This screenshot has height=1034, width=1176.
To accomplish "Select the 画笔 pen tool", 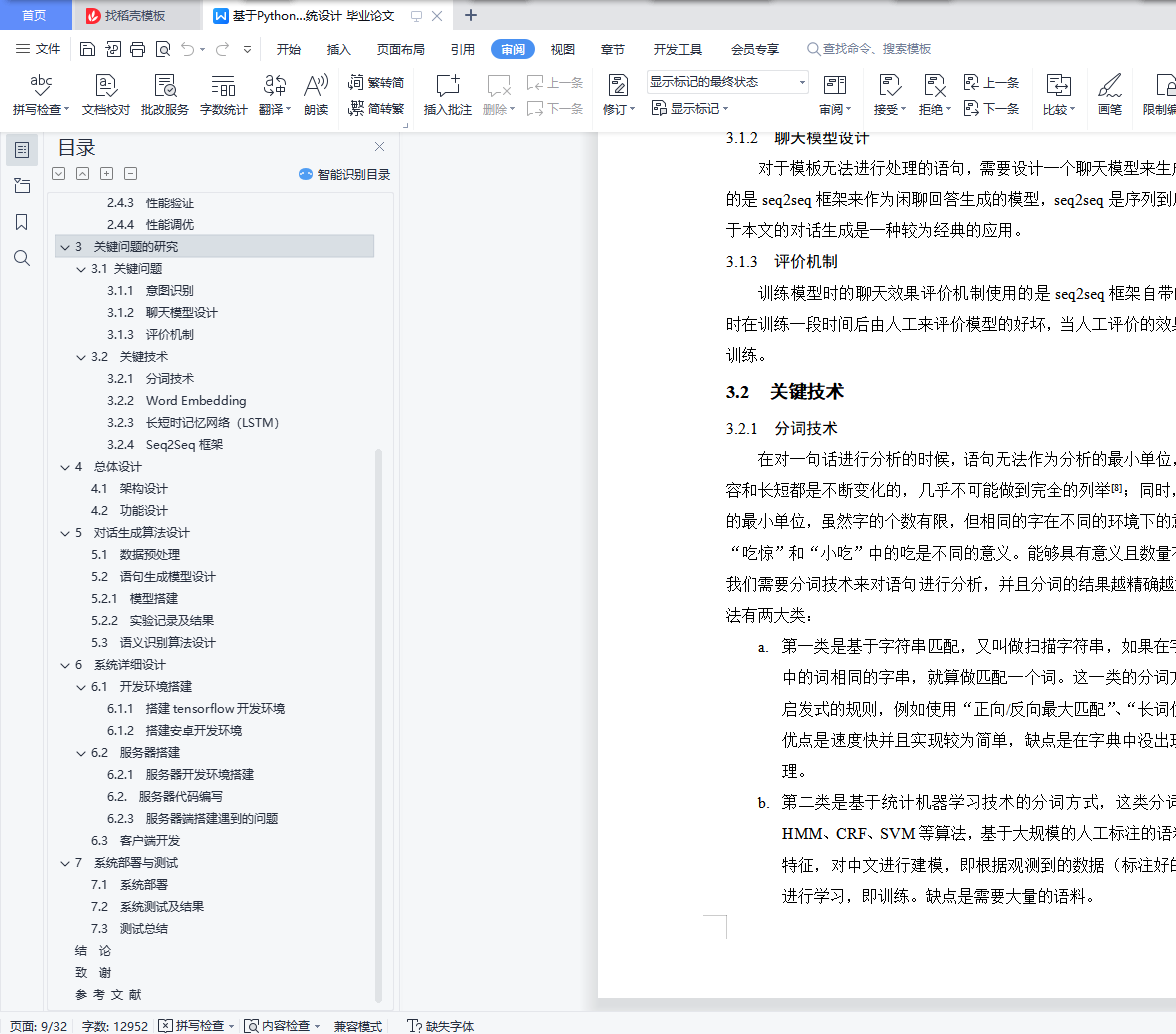I will click(1109, 94).
